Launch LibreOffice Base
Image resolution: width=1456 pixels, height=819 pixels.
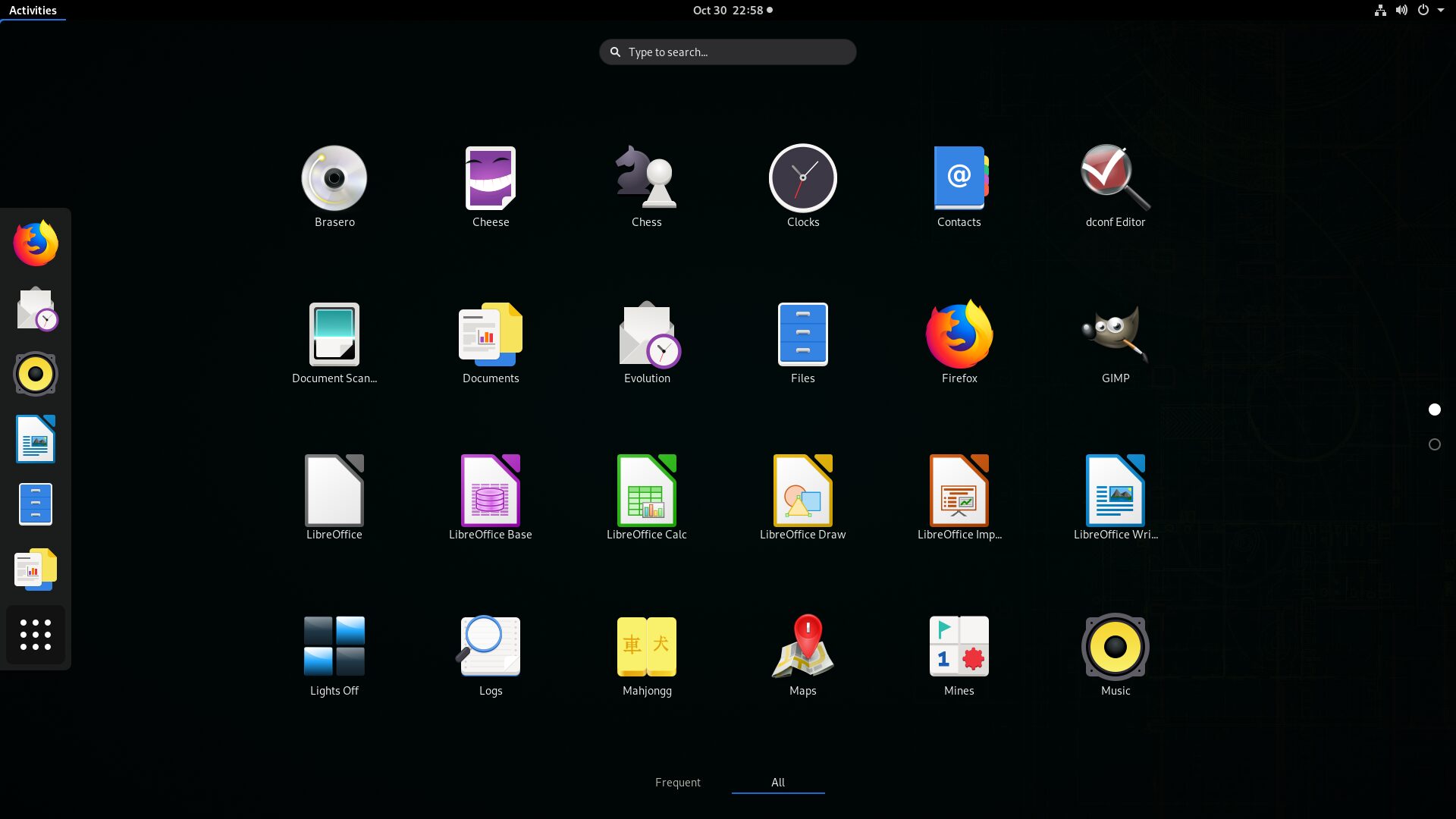[x=491, y=497]
